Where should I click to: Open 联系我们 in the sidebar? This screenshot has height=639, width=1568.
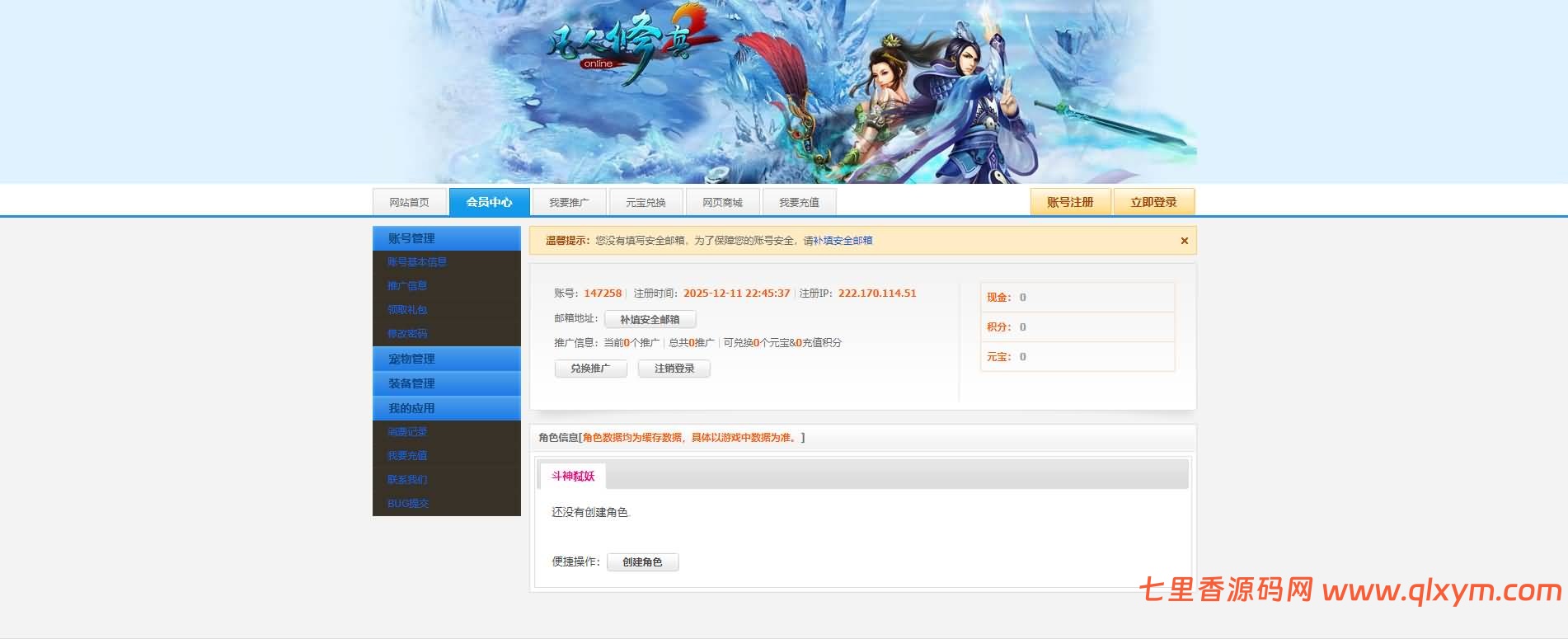(x=407, y=480)
